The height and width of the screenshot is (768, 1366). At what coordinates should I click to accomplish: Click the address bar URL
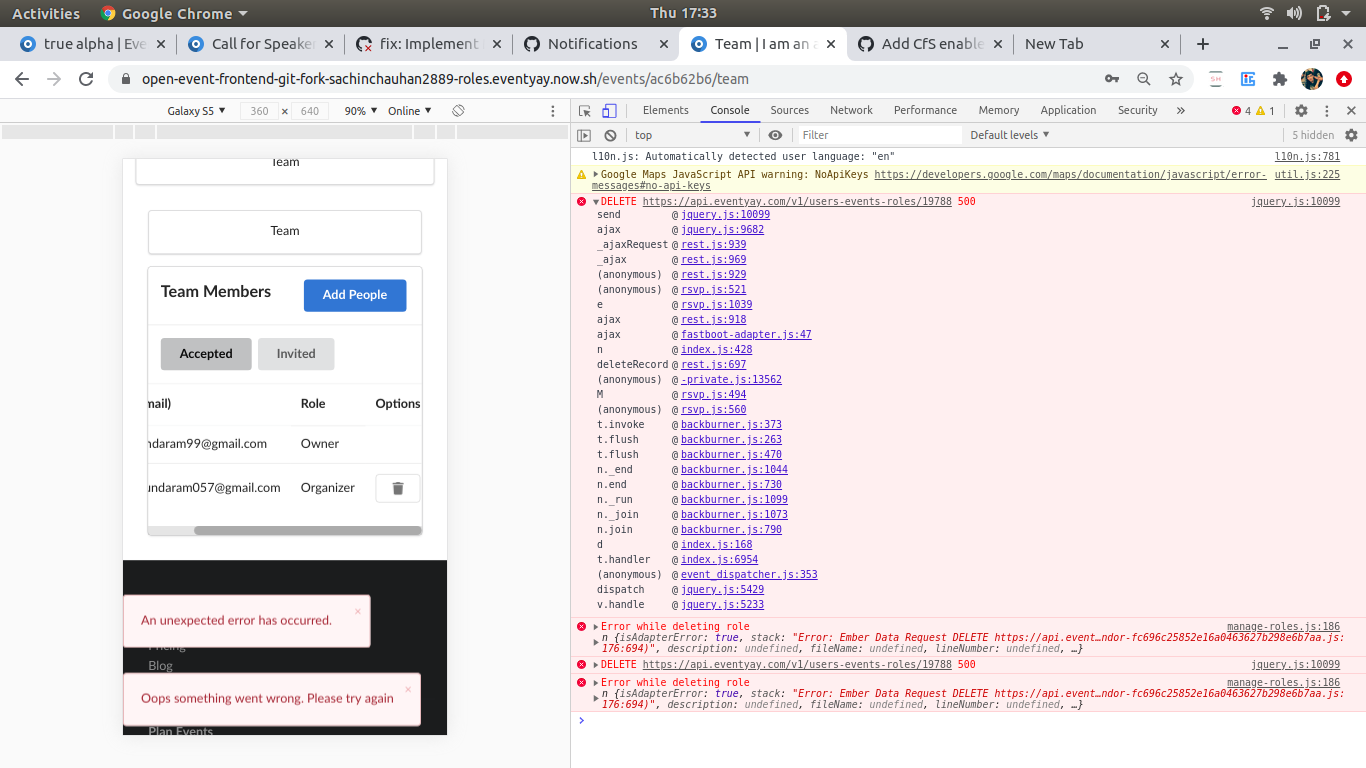point(445,79)
